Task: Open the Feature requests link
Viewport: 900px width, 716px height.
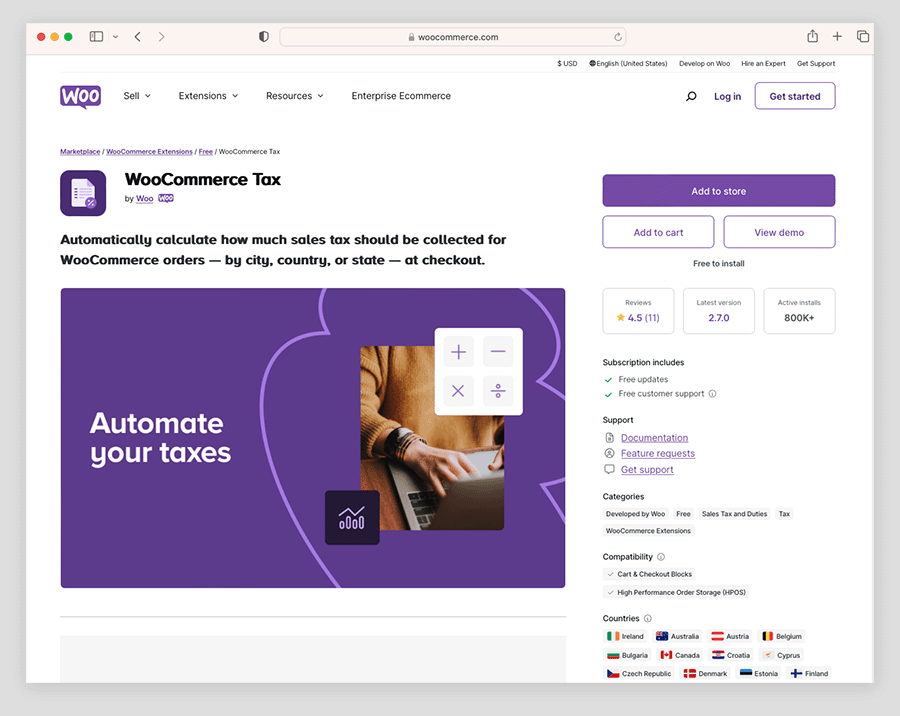Action: pos(658,453)
